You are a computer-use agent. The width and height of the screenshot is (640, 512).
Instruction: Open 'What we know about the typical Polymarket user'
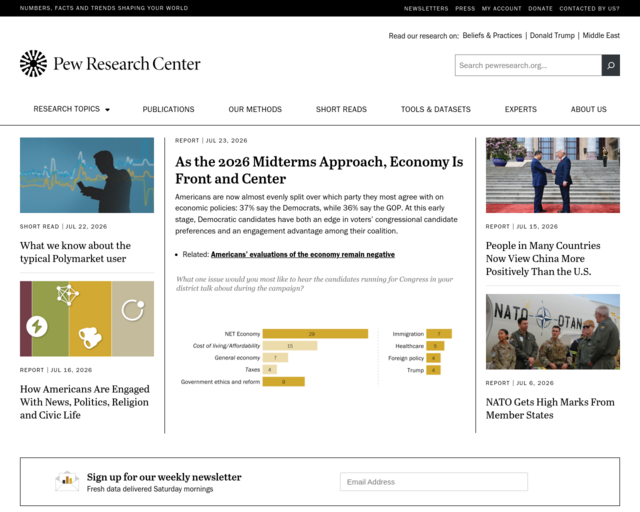pos(76,252)
